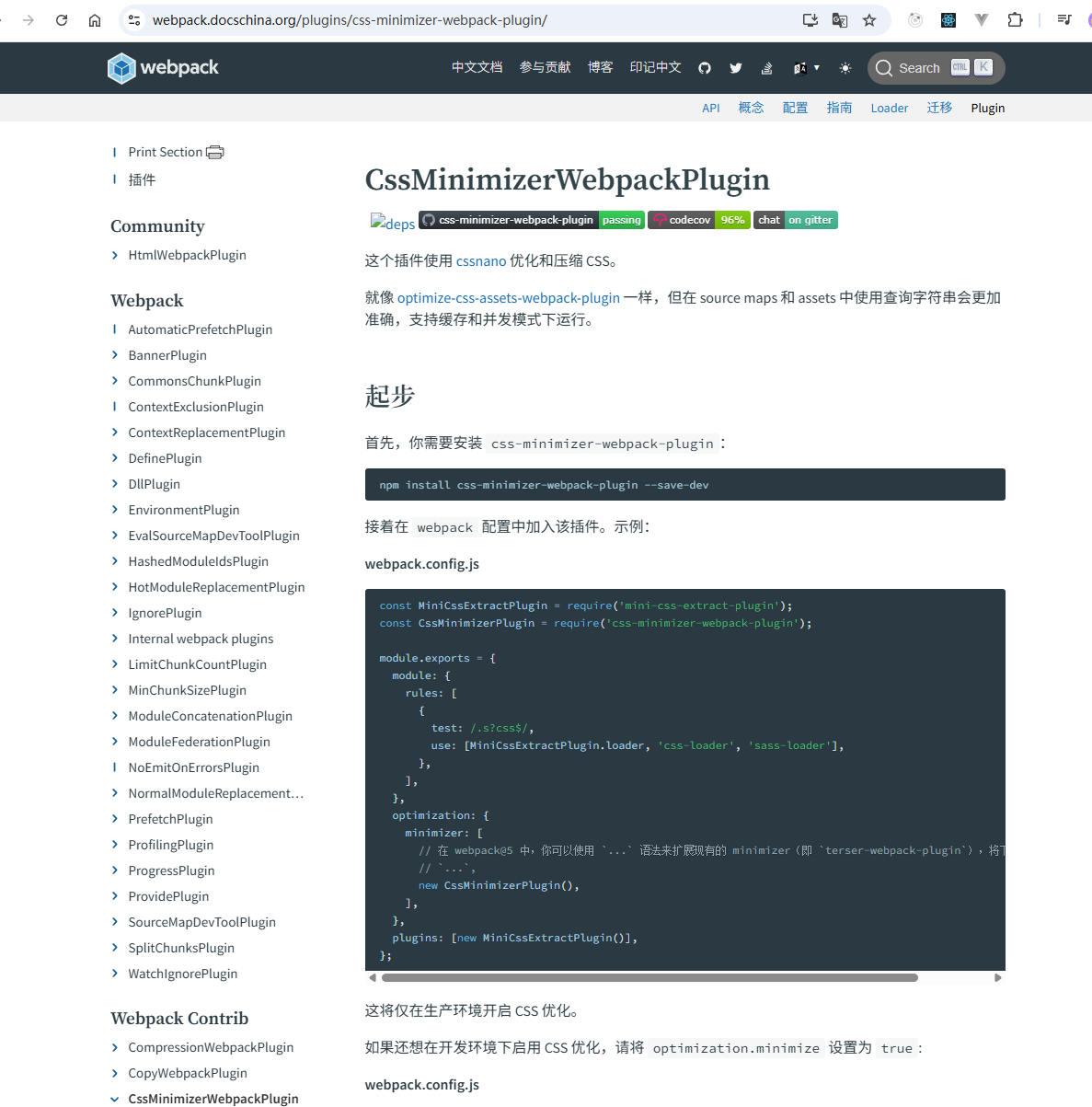Go forward in browser history
This screenshot has width=1092, height=1107.
(x=29, y=20)
